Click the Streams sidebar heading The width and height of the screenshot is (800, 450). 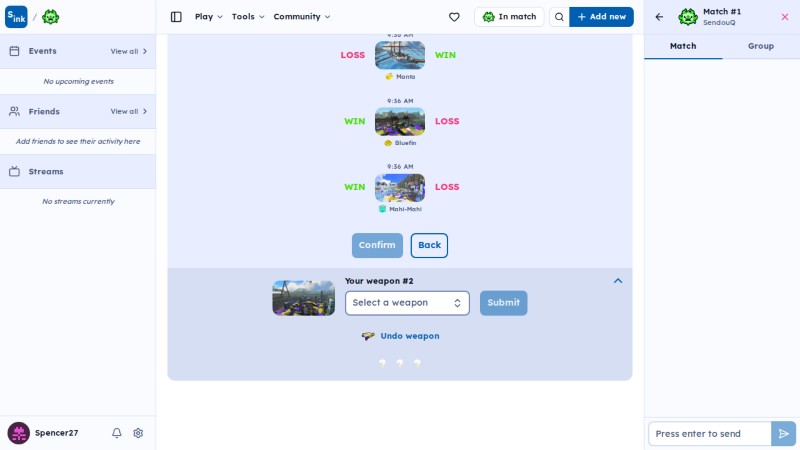click(x=46, y=171)
